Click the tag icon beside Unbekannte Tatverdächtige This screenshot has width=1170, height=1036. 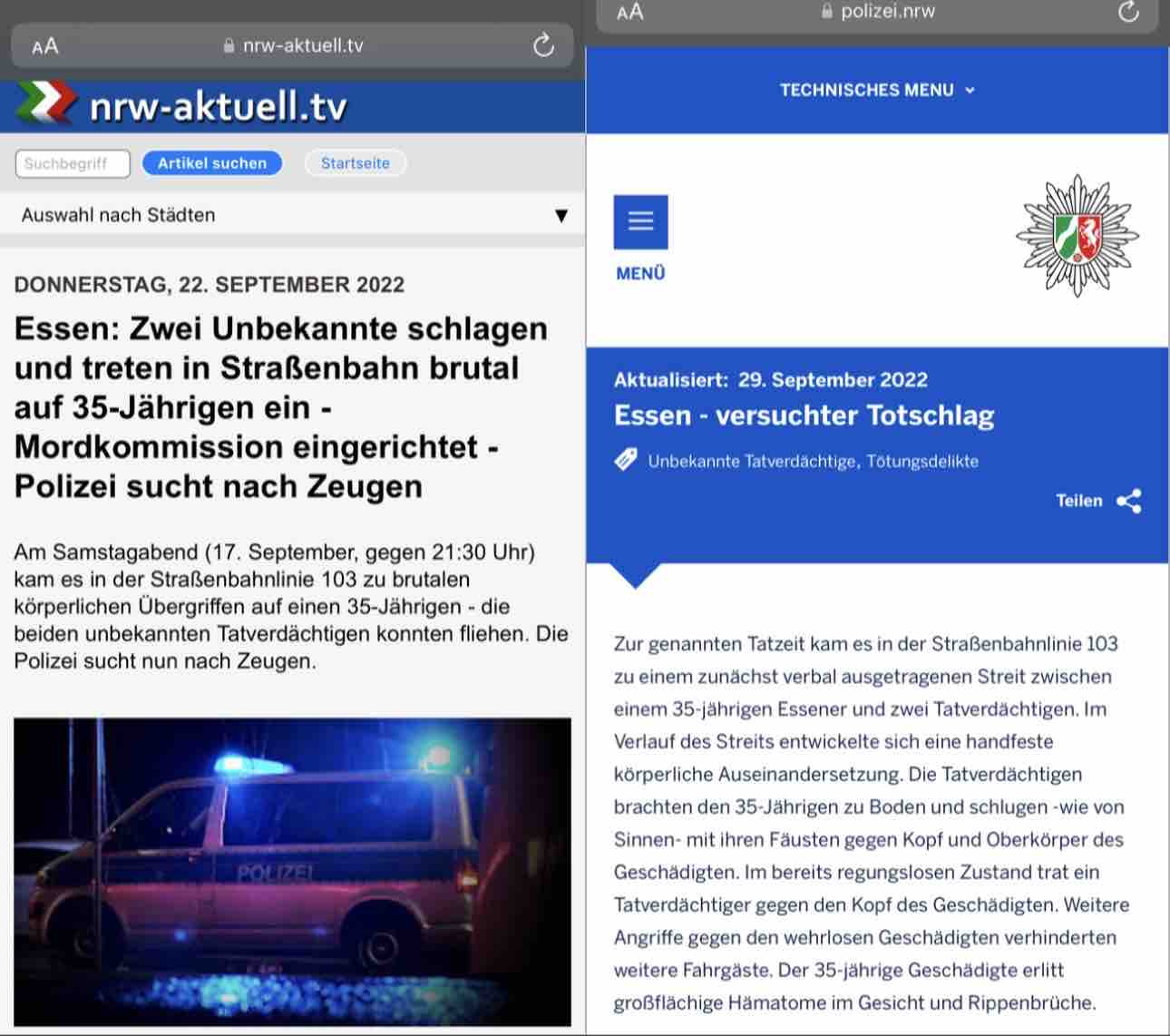[x=626, y=460]
